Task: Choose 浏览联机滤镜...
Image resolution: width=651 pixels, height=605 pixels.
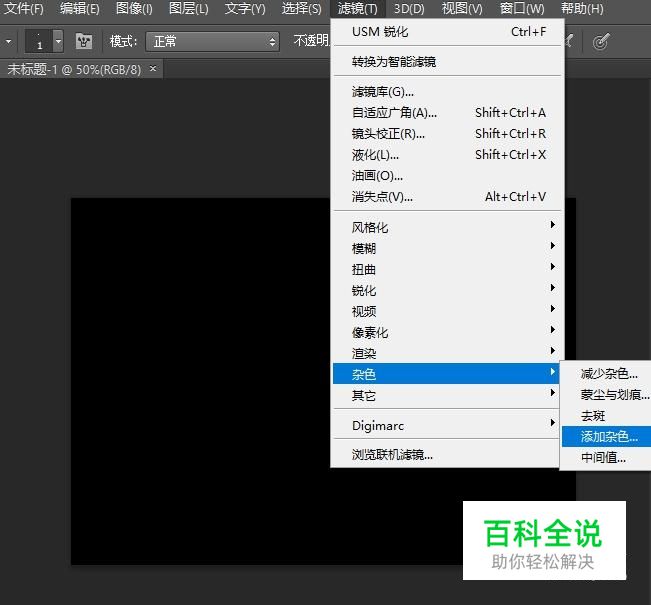Action: coord(448,455)
